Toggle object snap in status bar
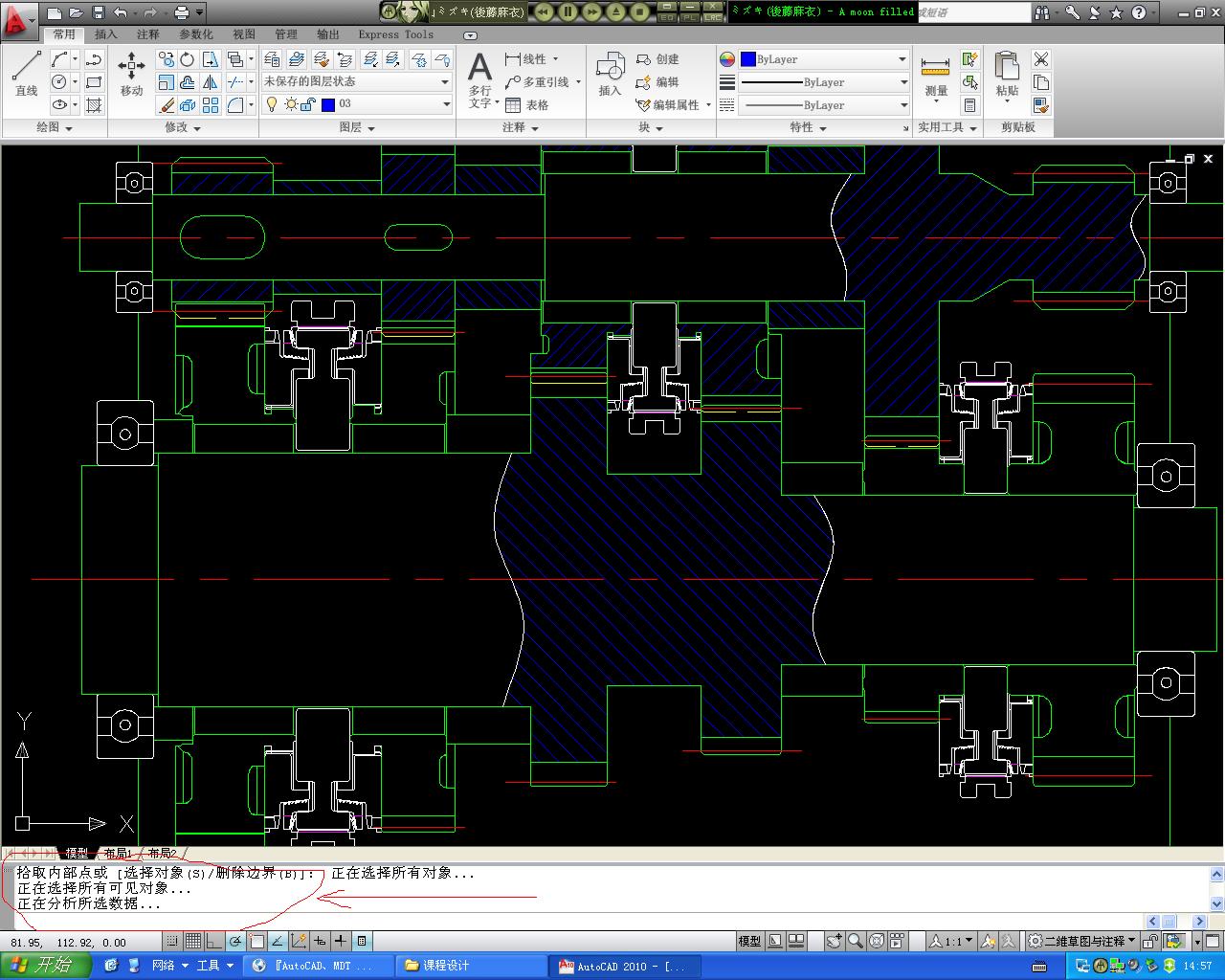This screenshot has height=980, width=1225. pos(256,941)
